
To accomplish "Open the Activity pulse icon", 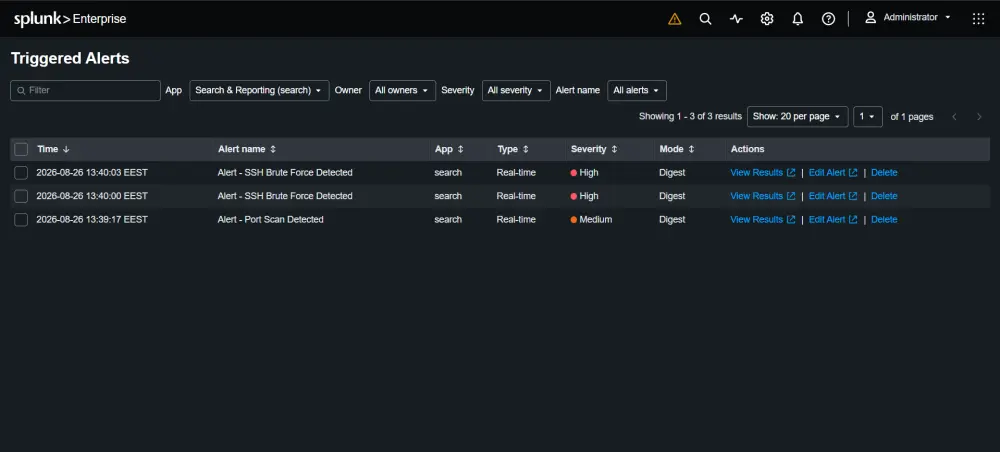I will point(736,19).
